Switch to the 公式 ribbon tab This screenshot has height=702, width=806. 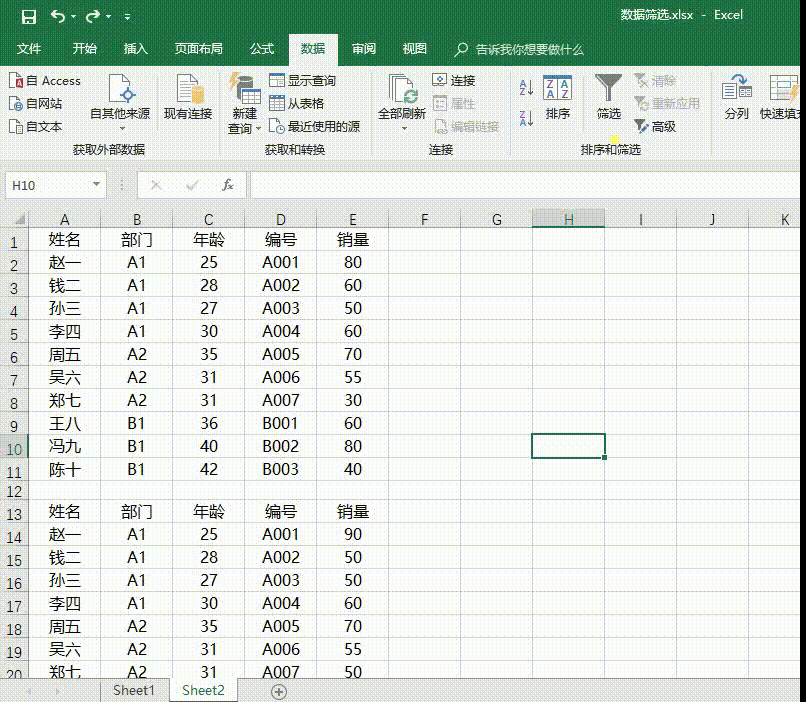tap(262, 49)
